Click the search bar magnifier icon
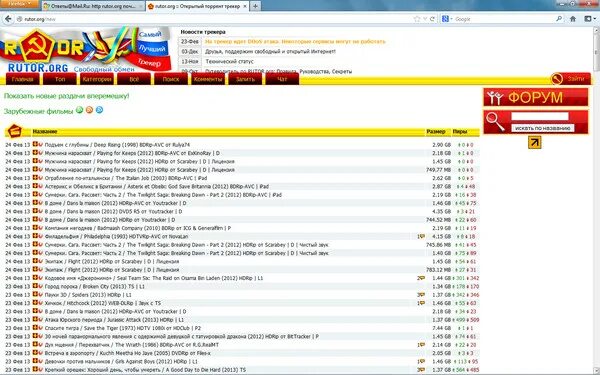600x375 pixels. point(559,19)
